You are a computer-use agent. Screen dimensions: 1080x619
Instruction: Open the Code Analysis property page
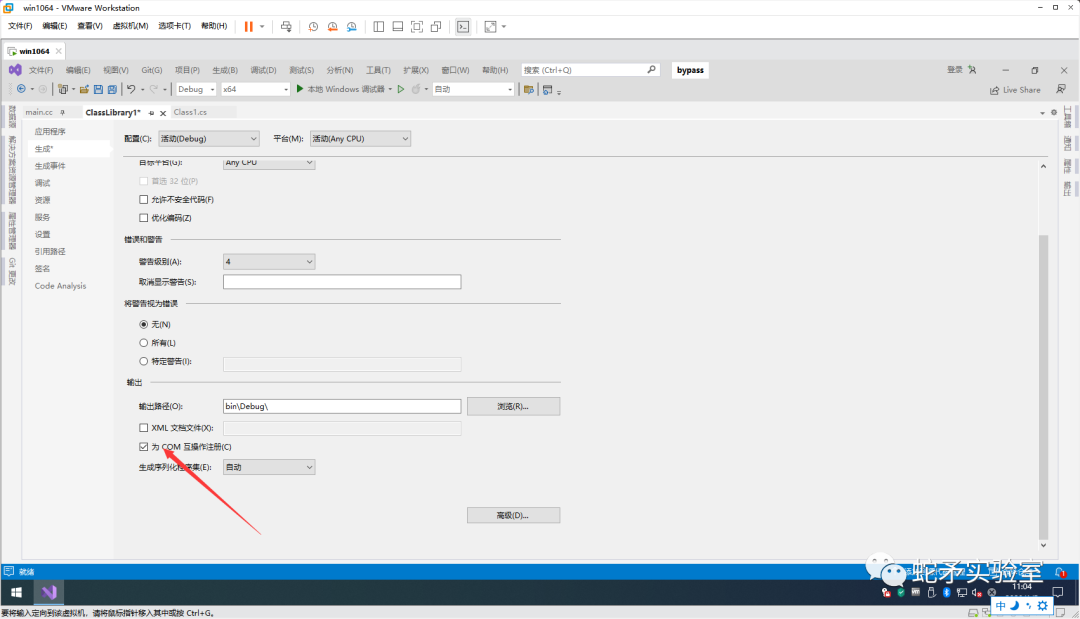point(61,286)
